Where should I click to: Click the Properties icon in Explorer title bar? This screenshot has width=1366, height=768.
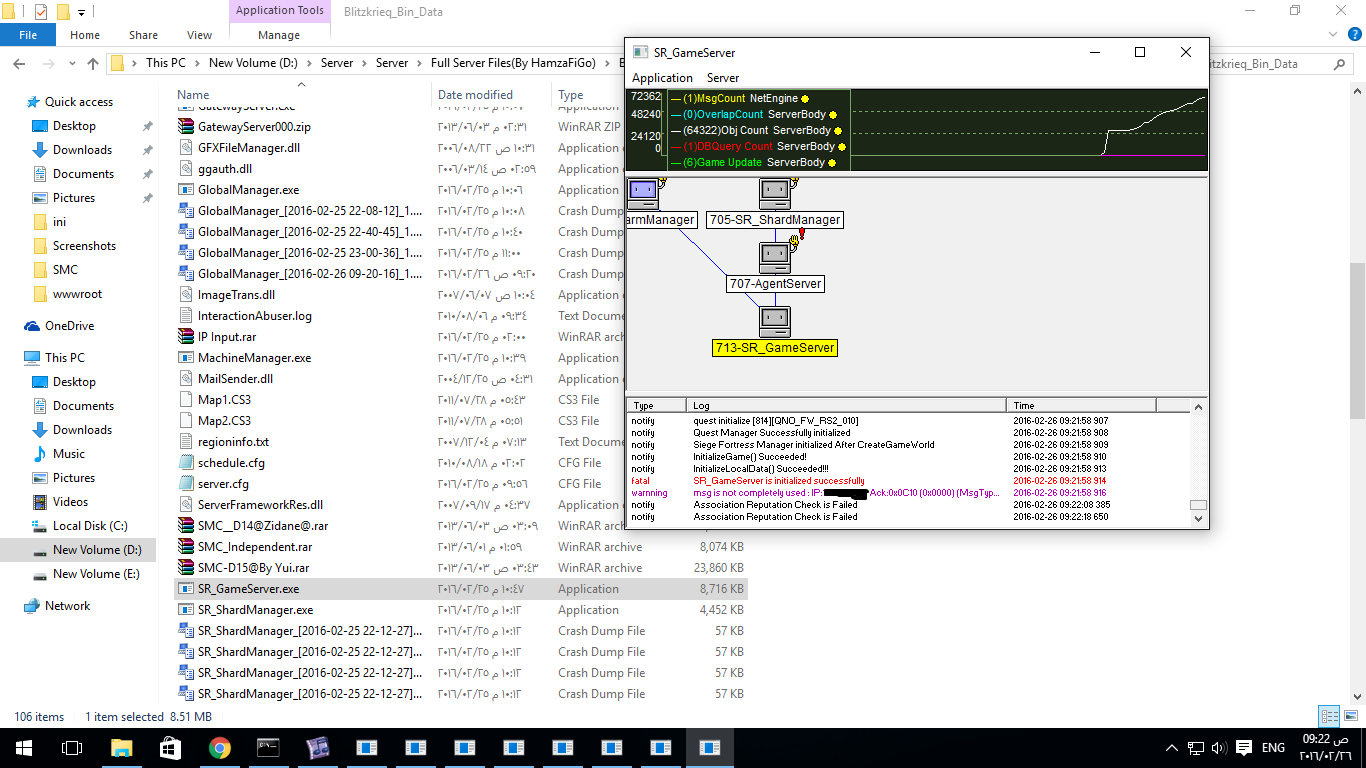click(x=41, y=12)
